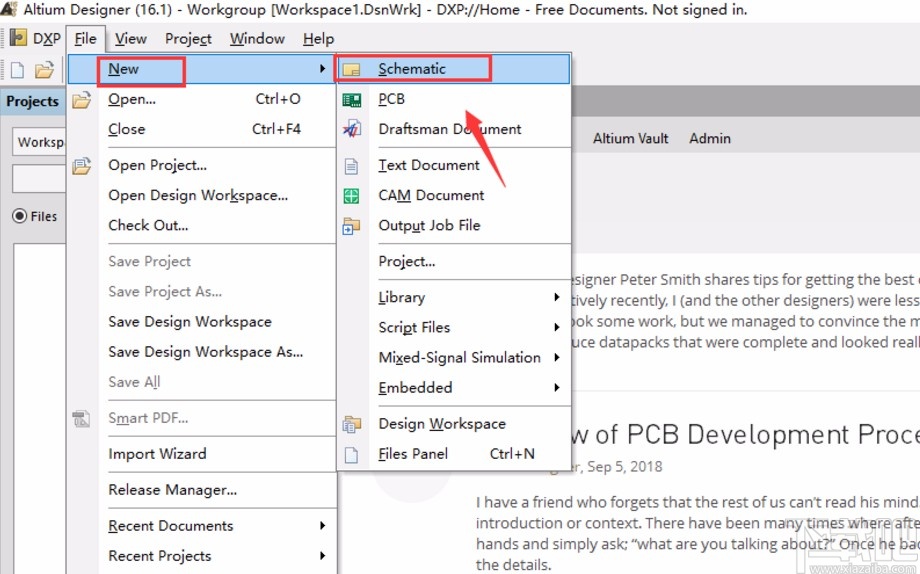
Task: Click the Open... folder icon in File menu
Action: [x=82, y=99]
